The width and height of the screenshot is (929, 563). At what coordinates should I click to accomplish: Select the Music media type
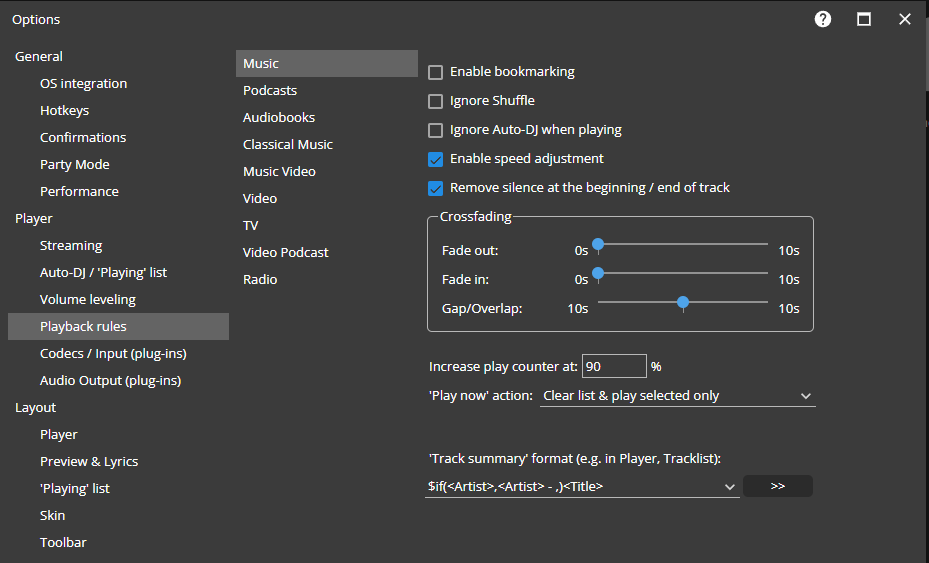327,63
